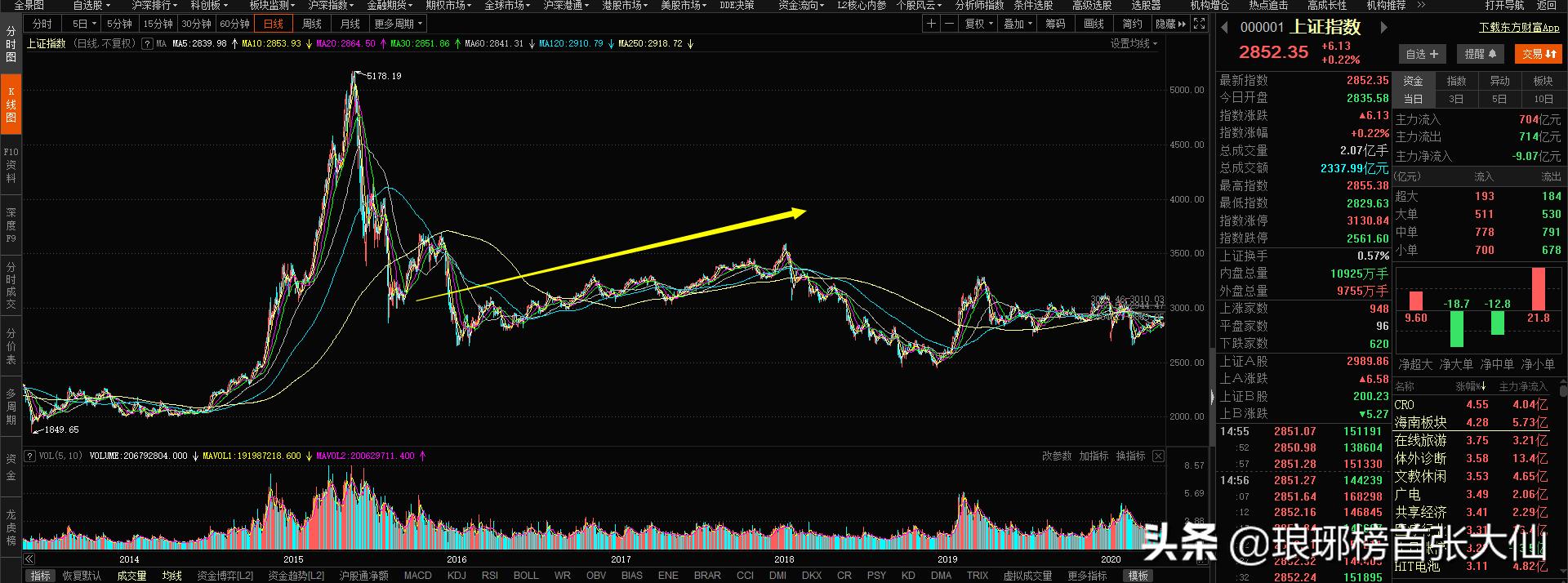Toggle 筹码 chip distribution view
This screenshot has width=1568, height=583.
(1055, 24)
